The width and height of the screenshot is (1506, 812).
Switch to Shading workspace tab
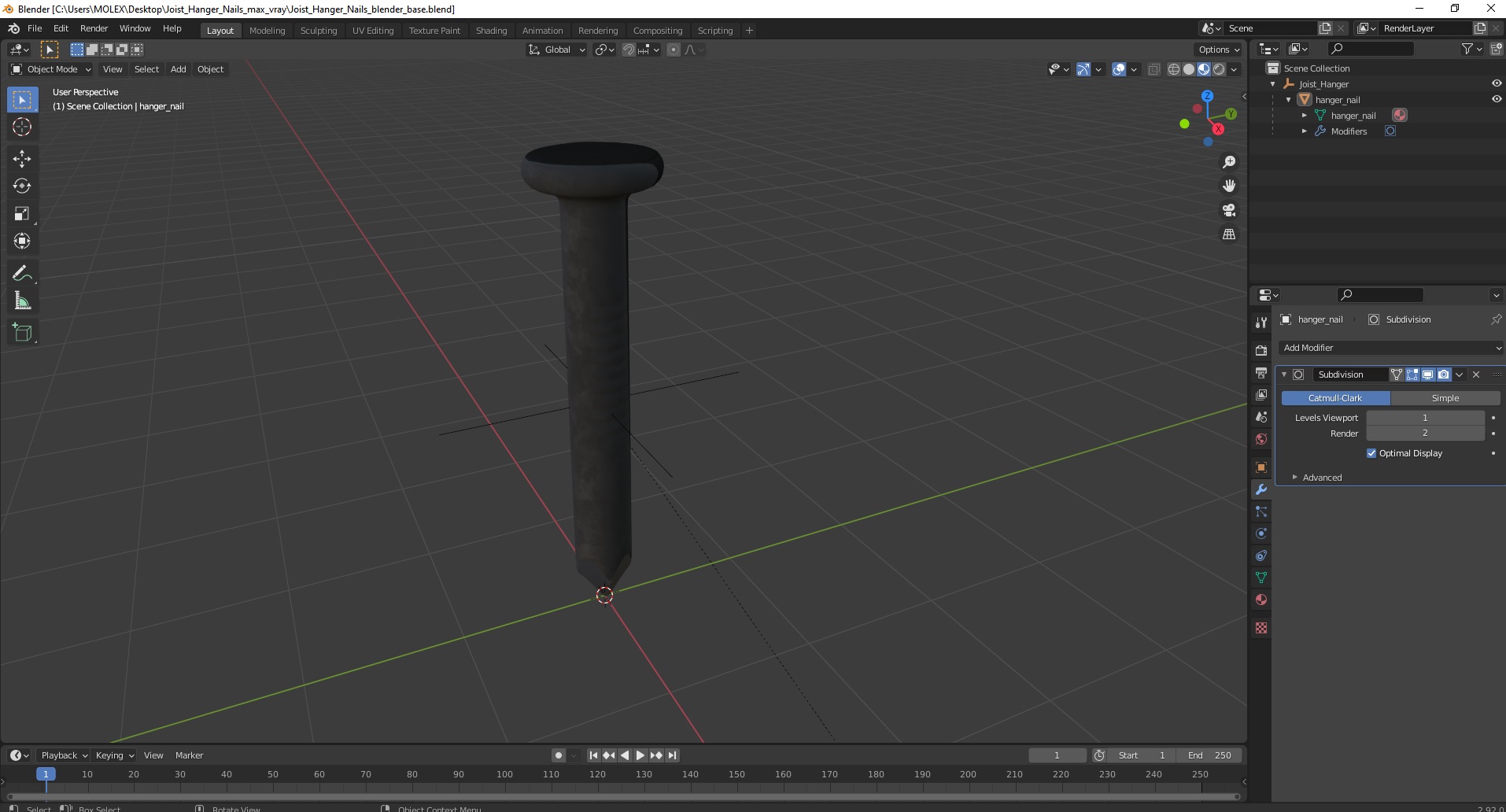pyautogui.click(x=491, y=31)
